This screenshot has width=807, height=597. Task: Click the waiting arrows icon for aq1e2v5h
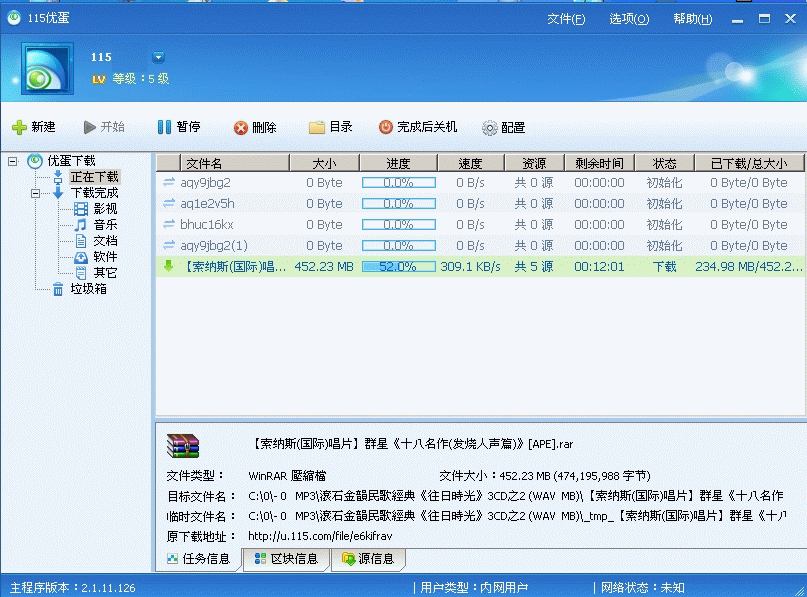[169, 203]
